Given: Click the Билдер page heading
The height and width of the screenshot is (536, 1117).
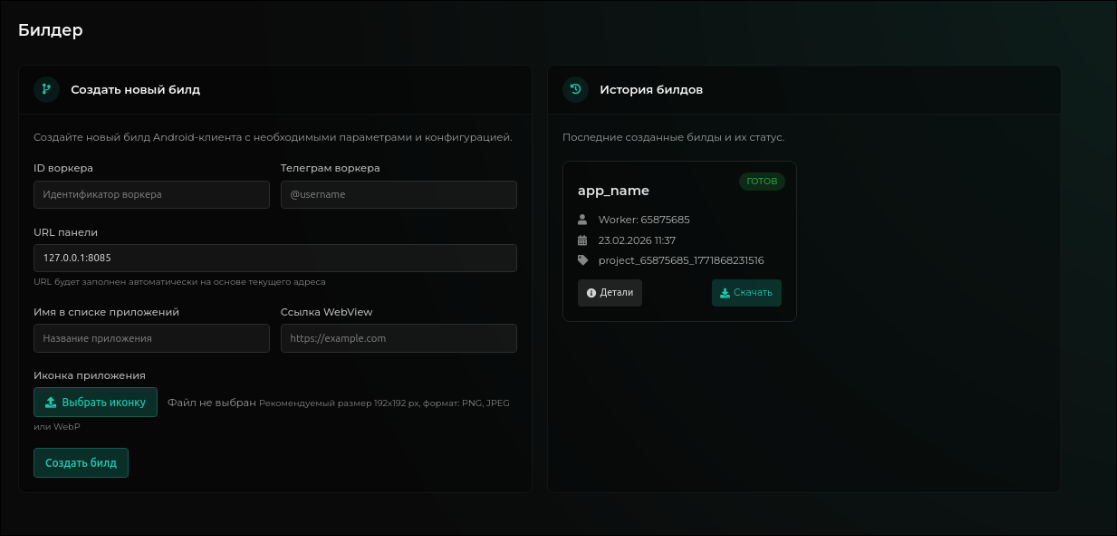Looking at the screenshot, I should tap(50, 30).
